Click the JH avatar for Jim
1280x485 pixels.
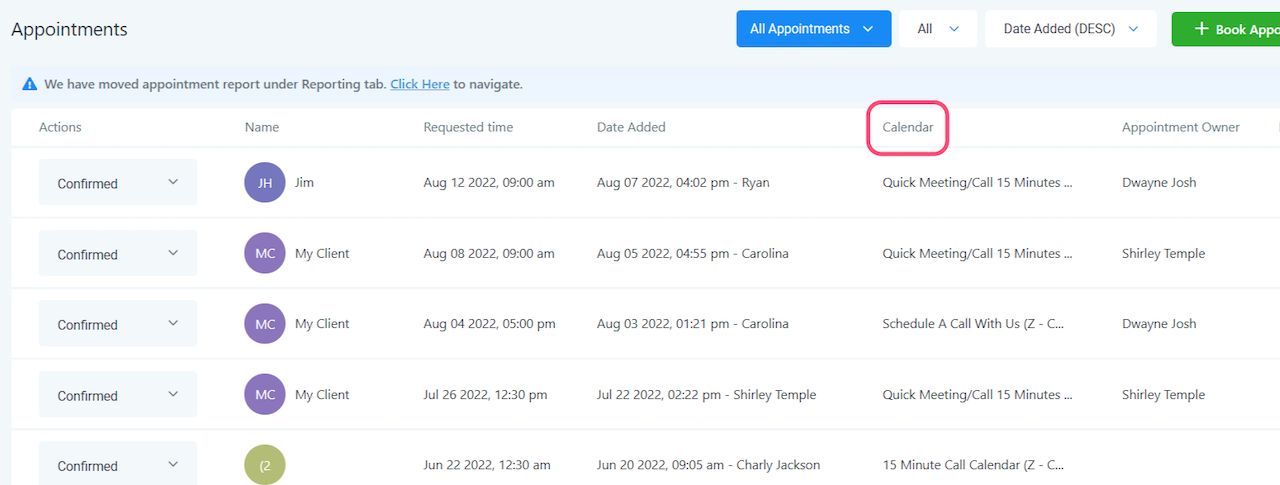pyautogui.click(x=265, y=183)
